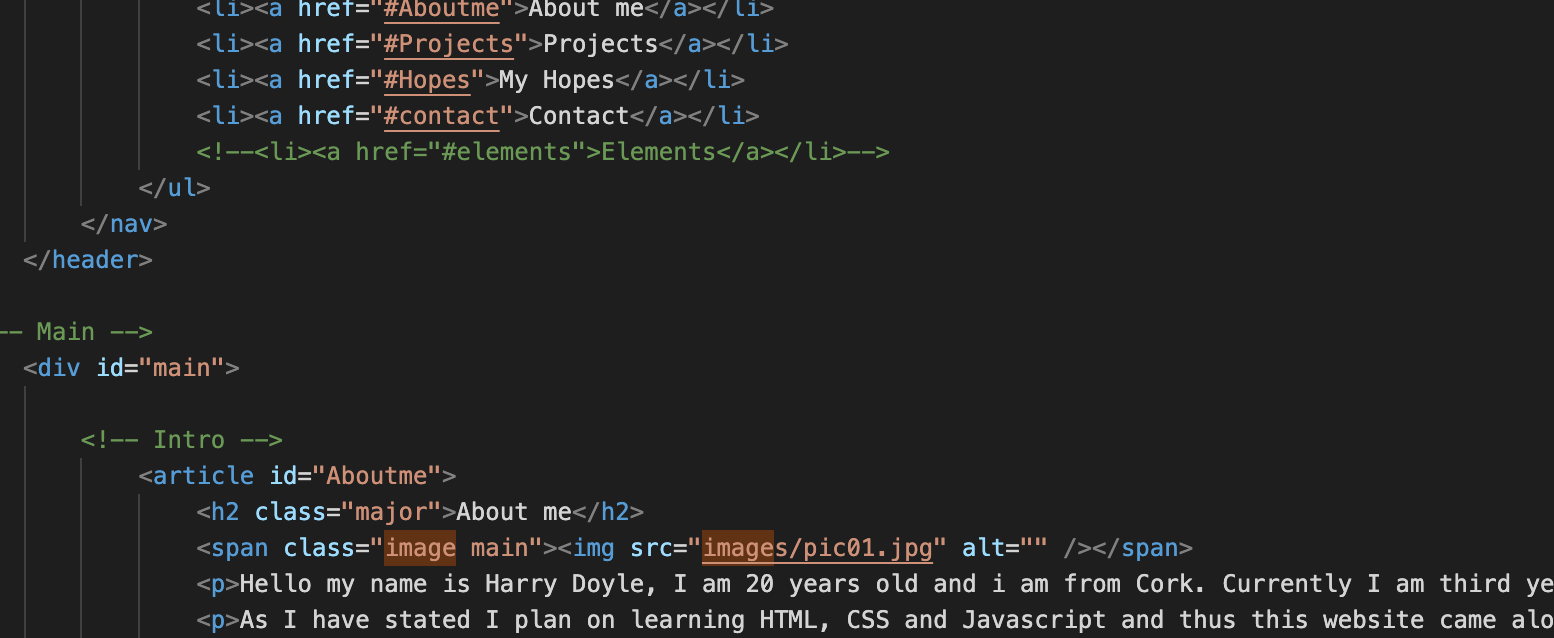Click the #Hopes href value
1554x638 pixels.
427,80
